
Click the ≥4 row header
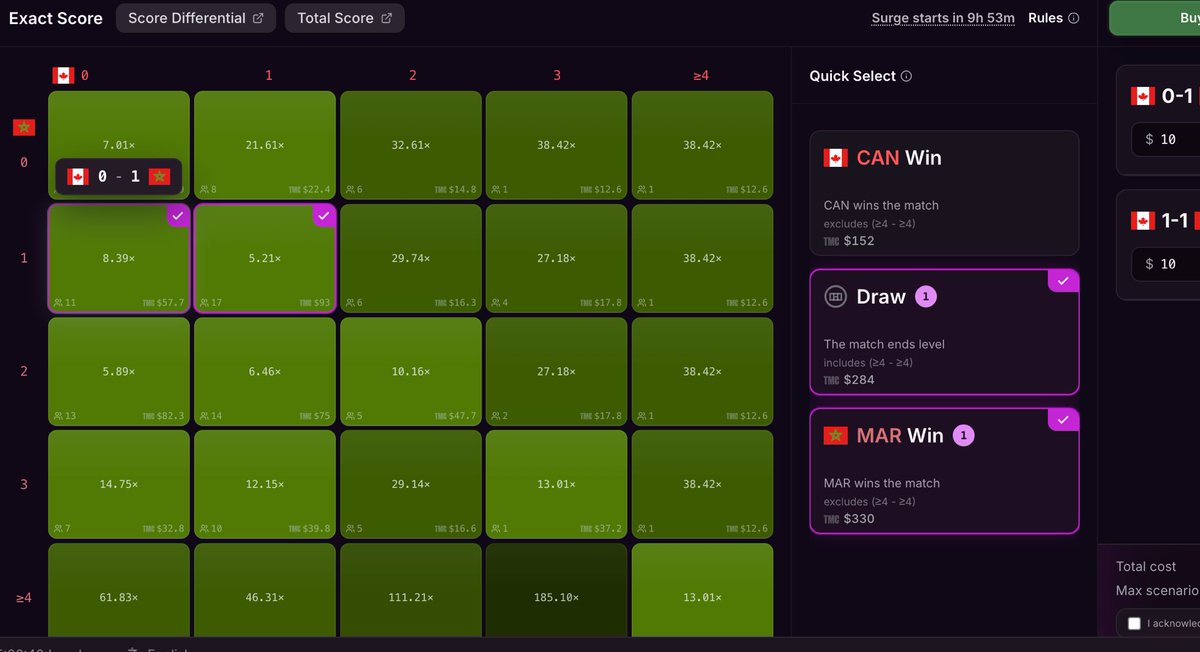click(24, 597)
